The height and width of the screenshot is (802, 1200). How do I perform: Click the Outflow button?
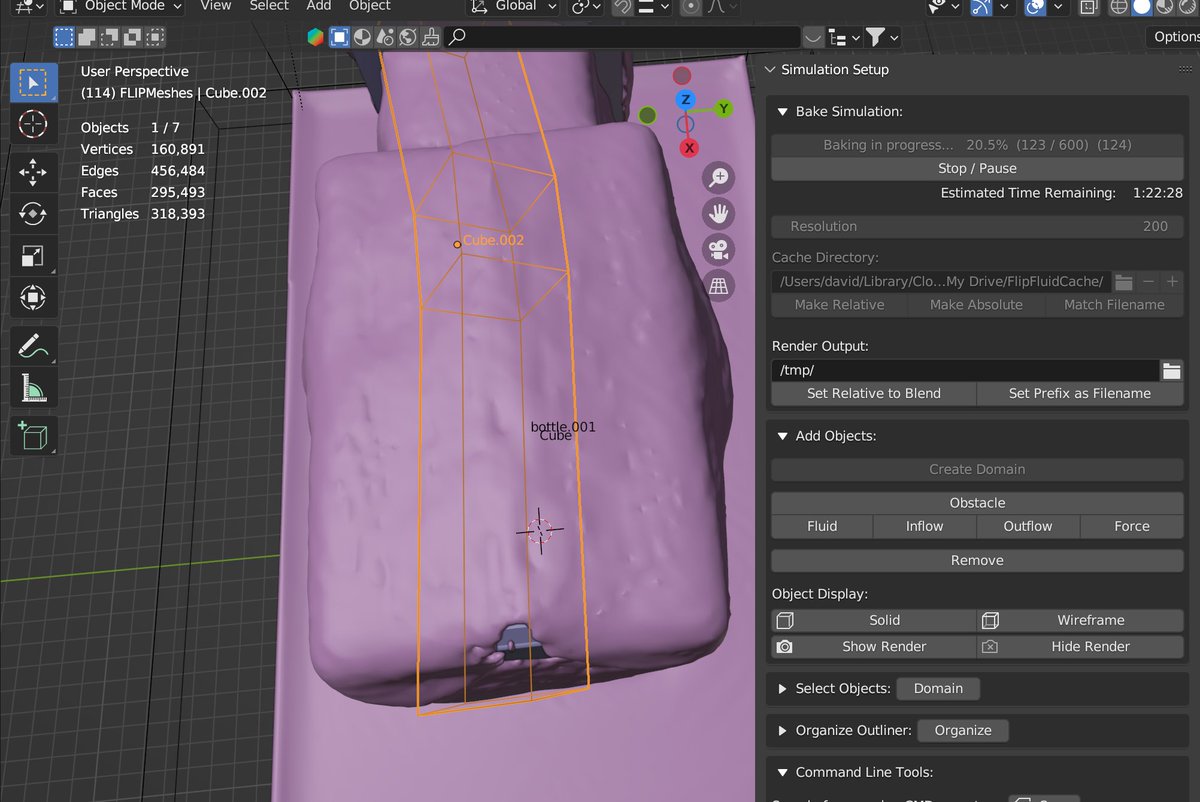tap(1028, 526)
